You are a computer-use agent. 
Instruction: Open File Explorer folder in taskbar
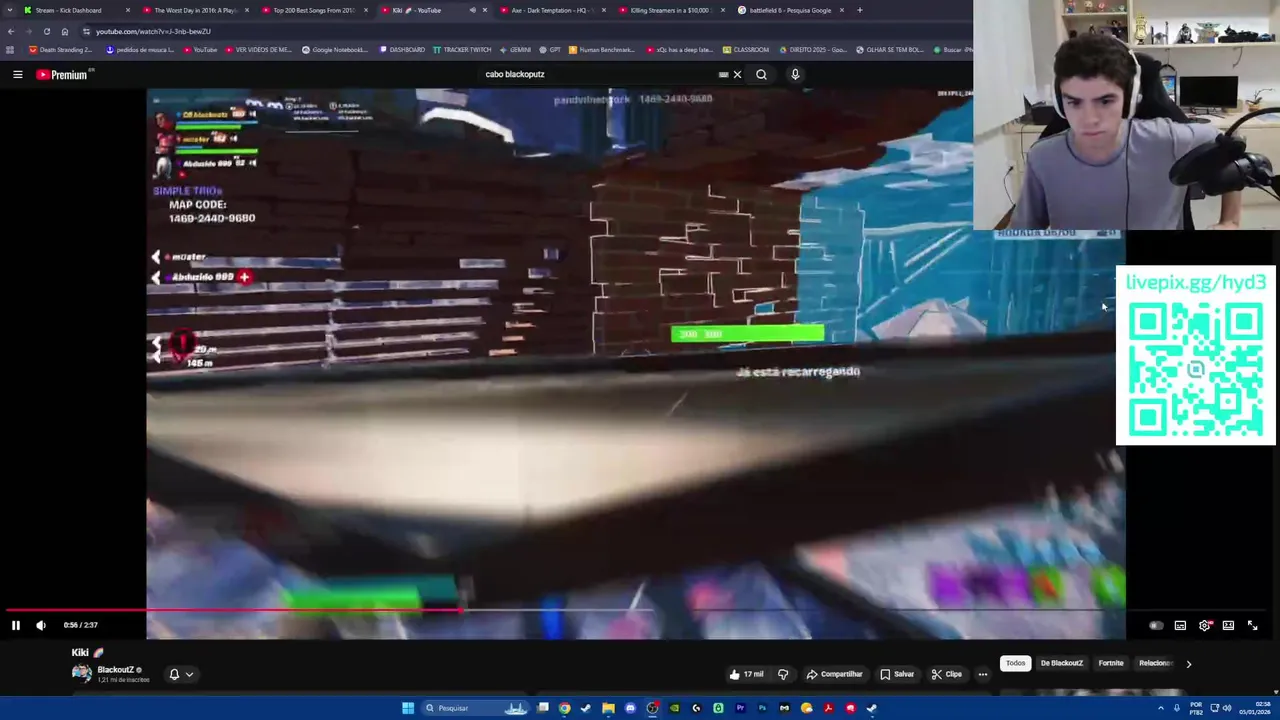(608, 708)
